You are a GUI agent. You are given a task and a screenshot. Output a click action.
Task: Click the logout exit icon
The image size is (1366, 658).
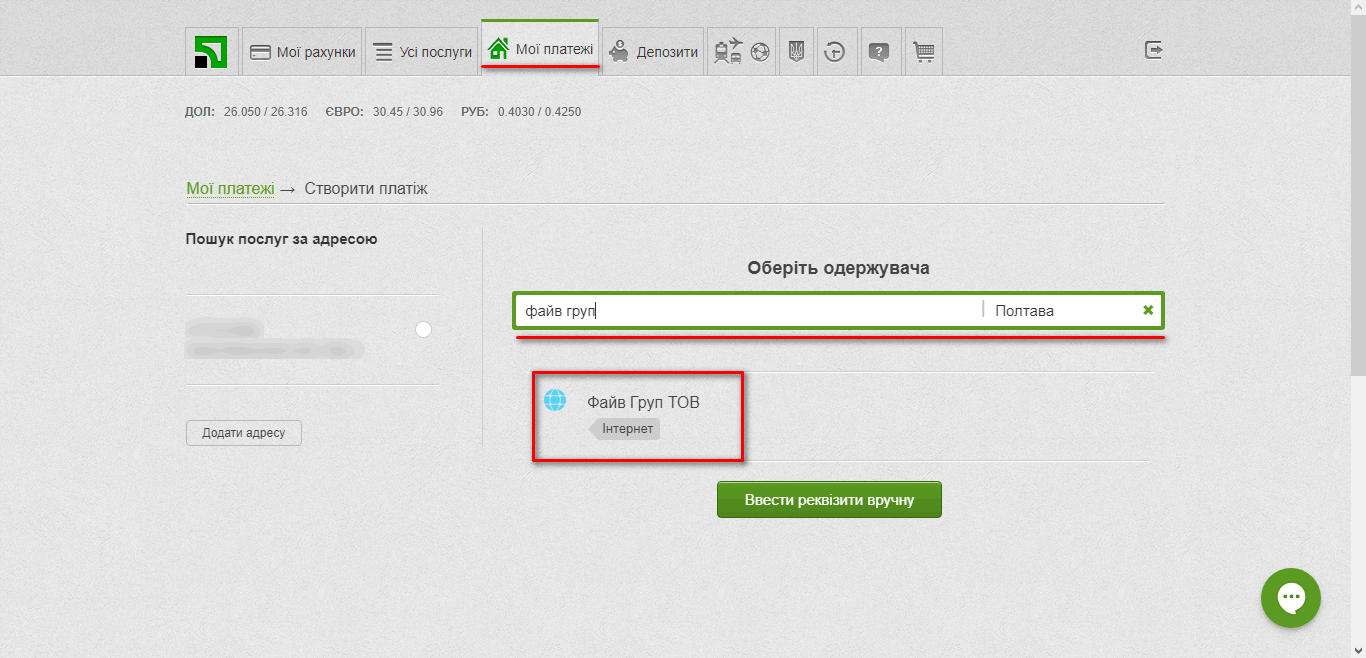click(x=1153, y=49)
